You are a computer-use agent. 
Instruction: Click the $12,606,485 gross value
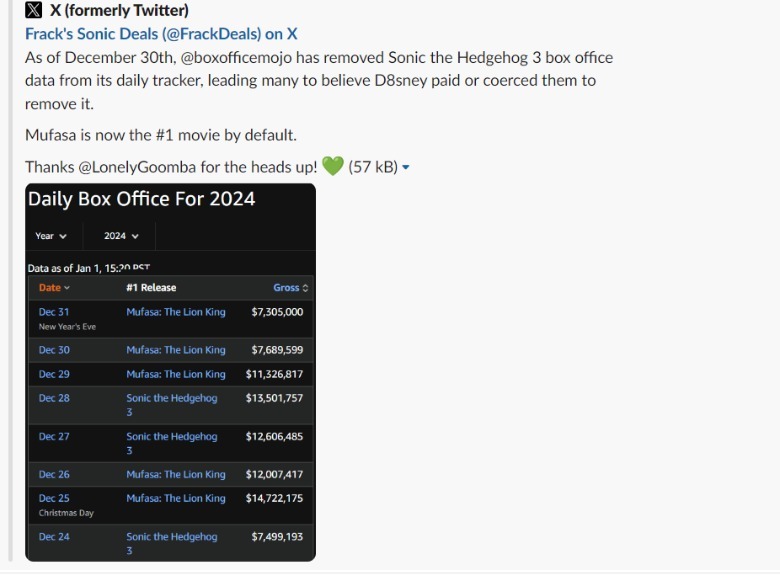click(274, 436)
